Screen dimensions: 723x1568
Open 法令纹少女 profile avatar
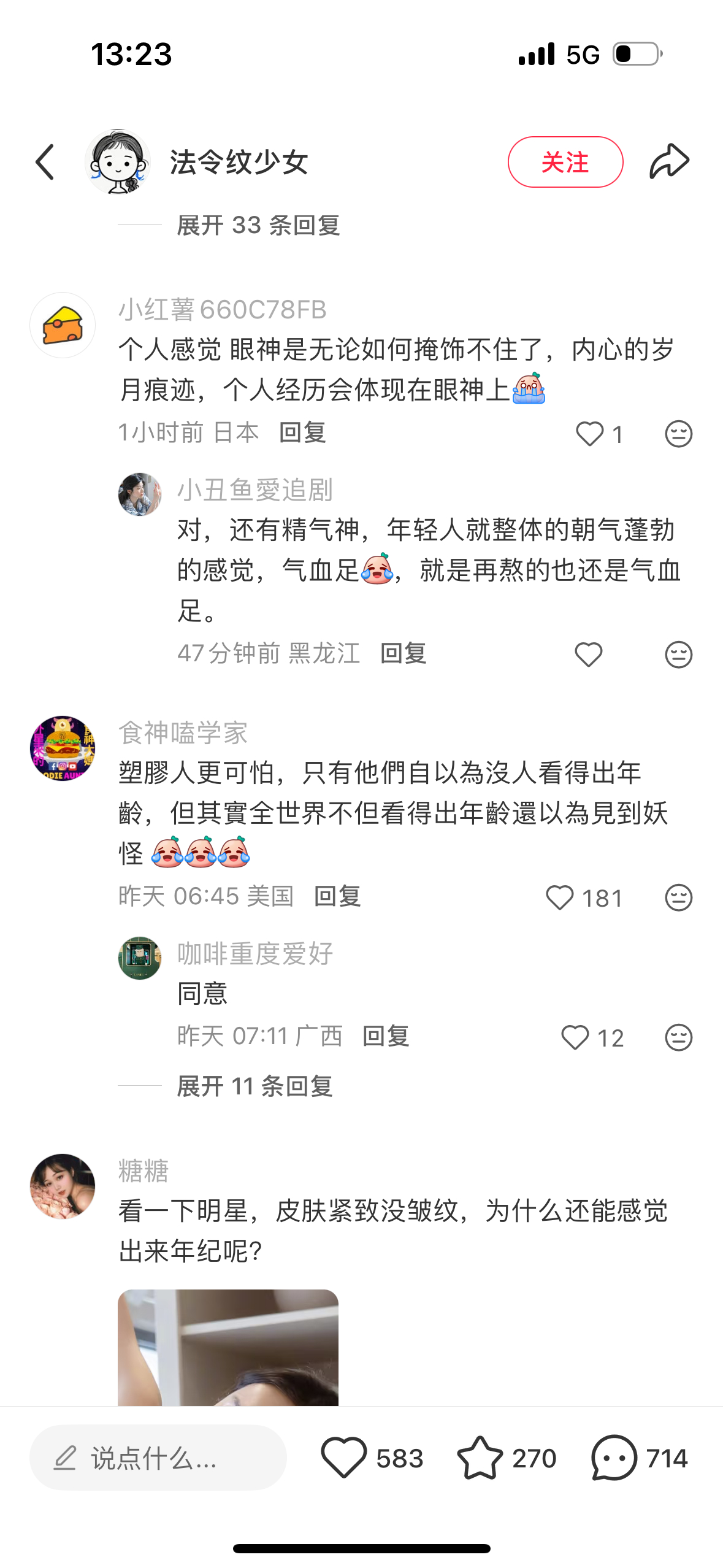pyautogui.click(x=118, y=162)
